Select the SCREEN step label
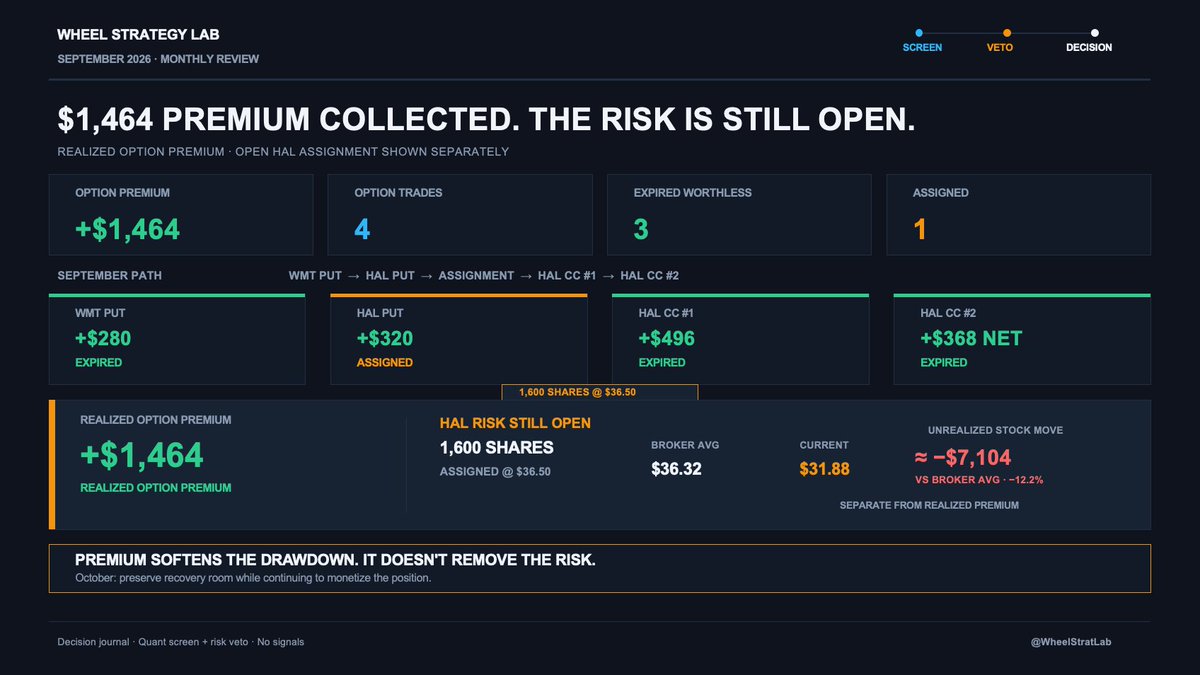1200x675 pixels. [922, 47]
